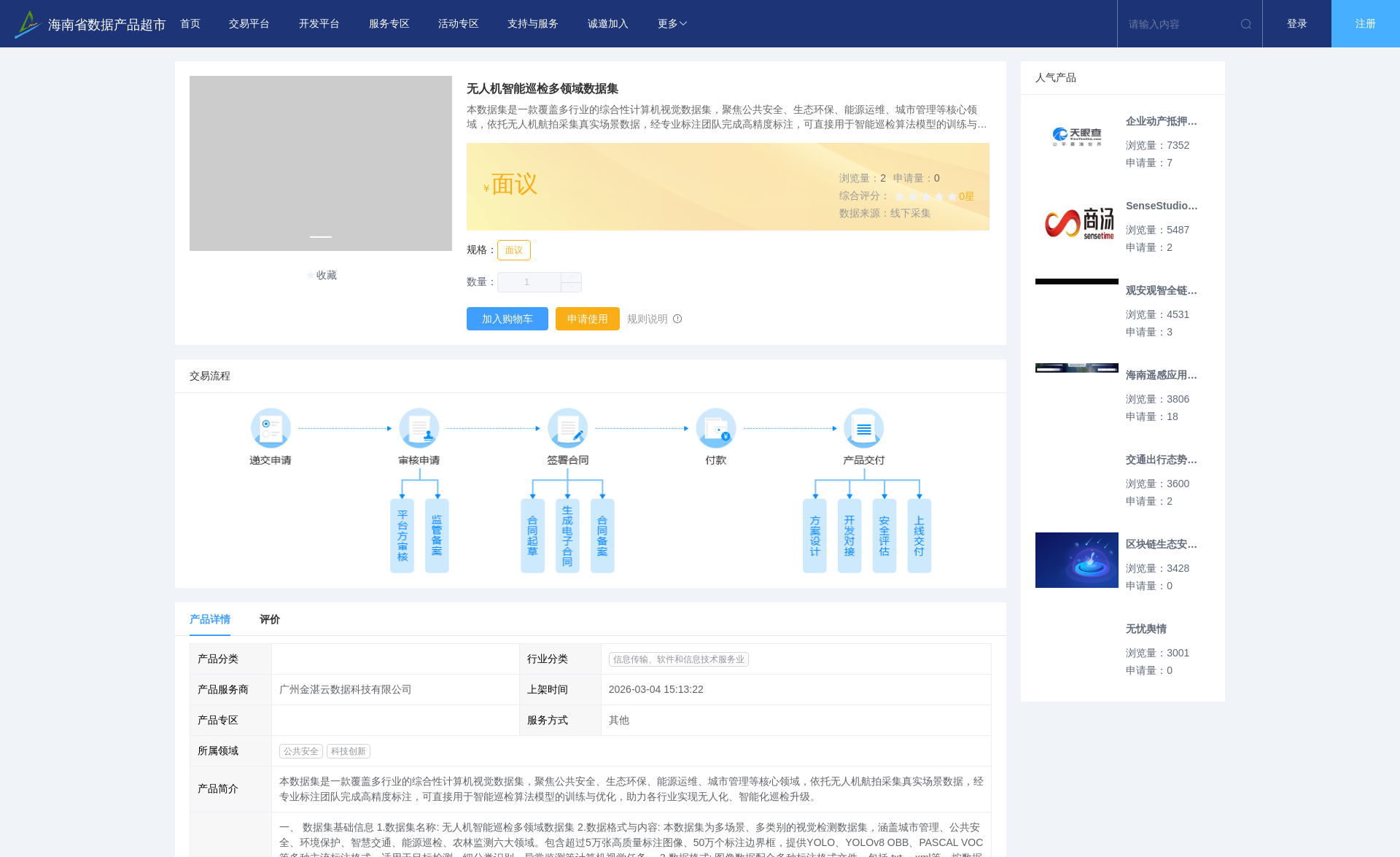Click the 合同备案 sub-step box

[x=602, y=536]
